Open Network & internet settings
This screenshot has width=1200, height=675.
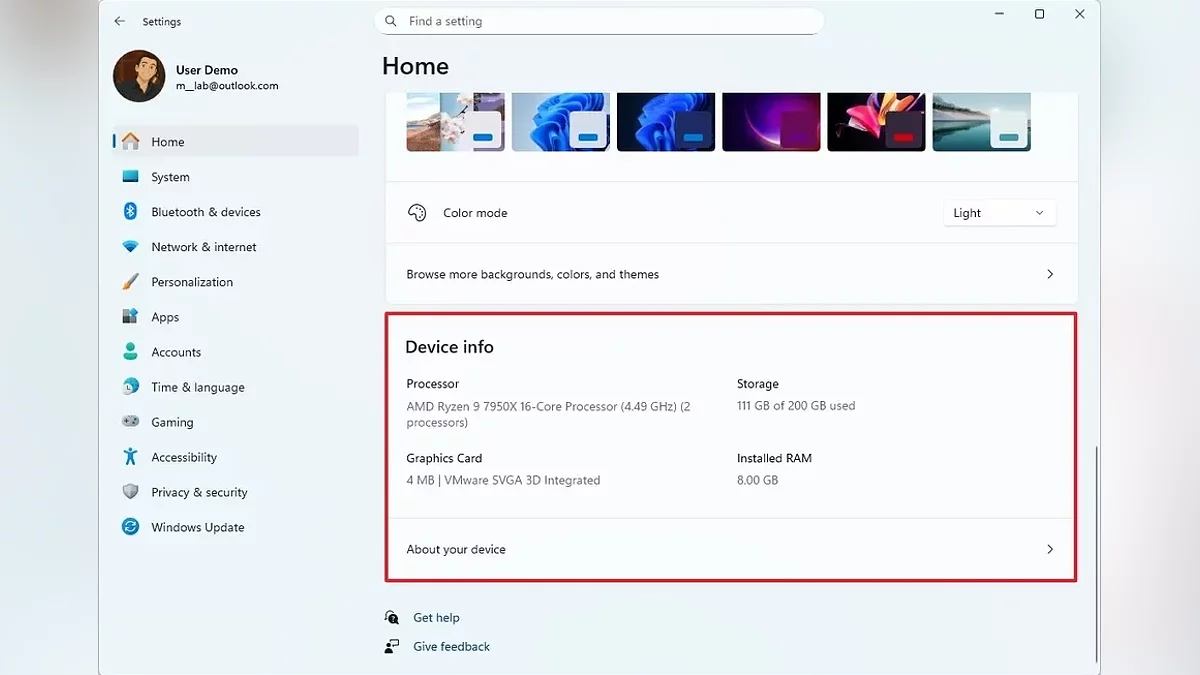(235, 247)
